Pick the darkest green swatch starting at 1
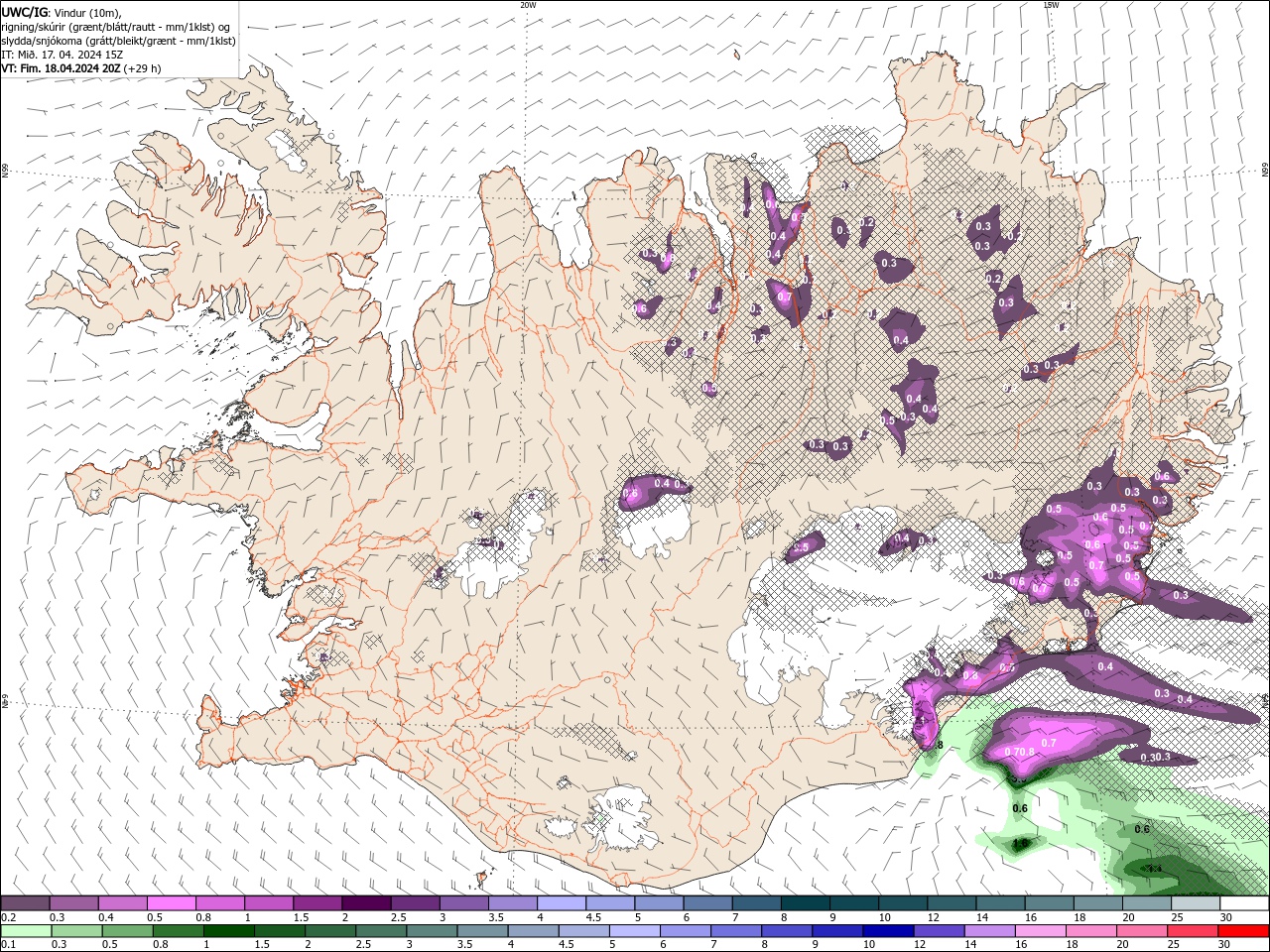This screenshot has width=1270, height=952. [x=229, y=931]
